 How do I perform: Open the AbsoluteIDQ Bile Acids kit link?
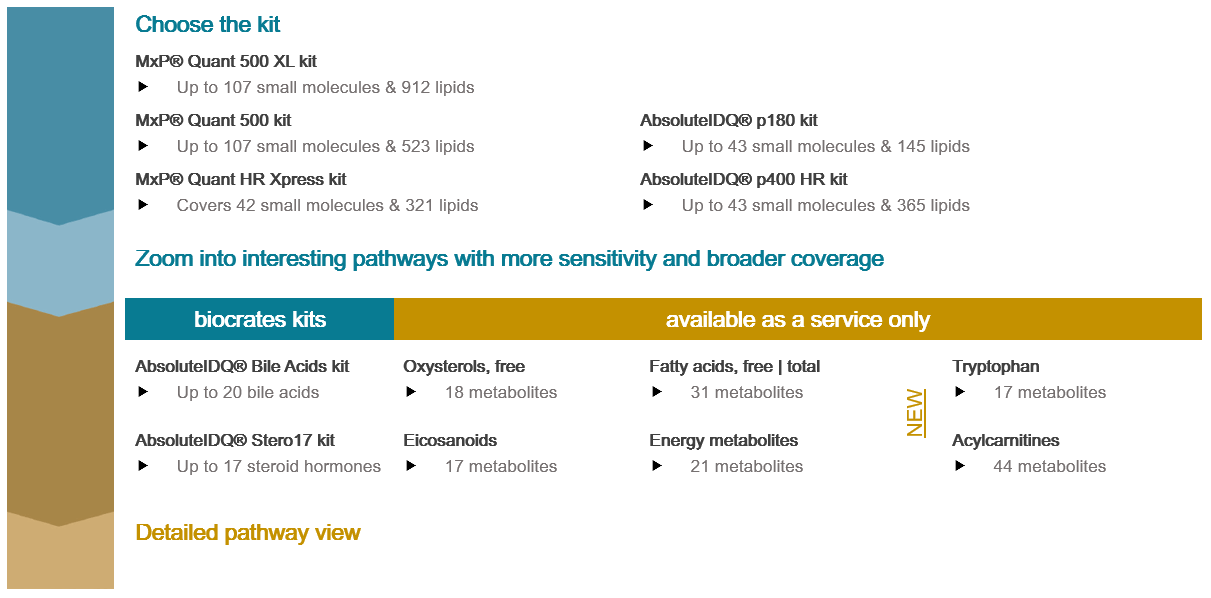(242, 366)
